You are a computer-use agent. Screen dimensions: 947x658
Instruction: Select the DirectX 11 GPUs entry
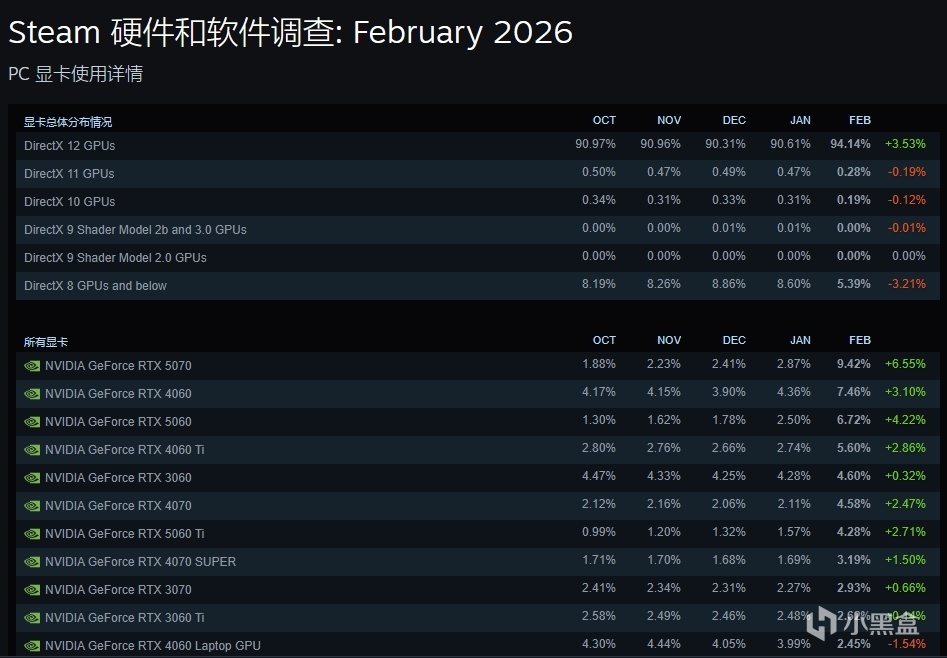pos(70,174)
